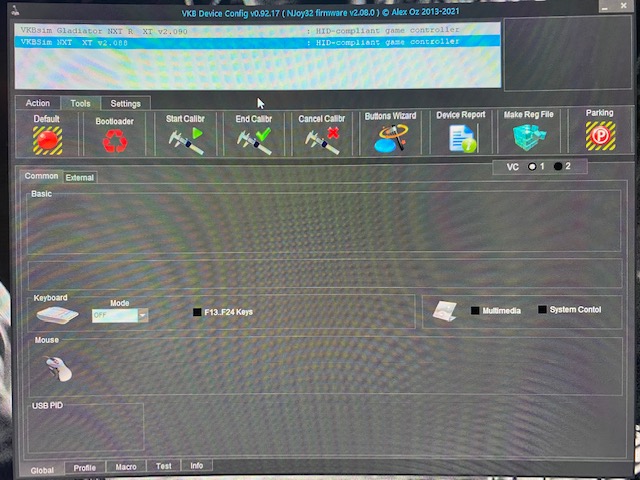Switch to the External sub-tab
This screenshot has height=480, width=640.
coord(80,178)
